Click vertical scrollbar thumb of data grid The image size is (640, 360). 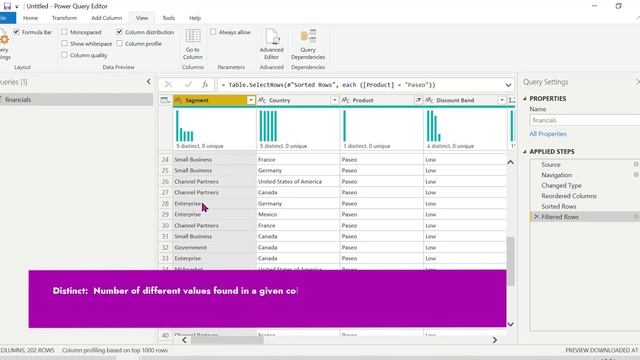tap(510, 261)
